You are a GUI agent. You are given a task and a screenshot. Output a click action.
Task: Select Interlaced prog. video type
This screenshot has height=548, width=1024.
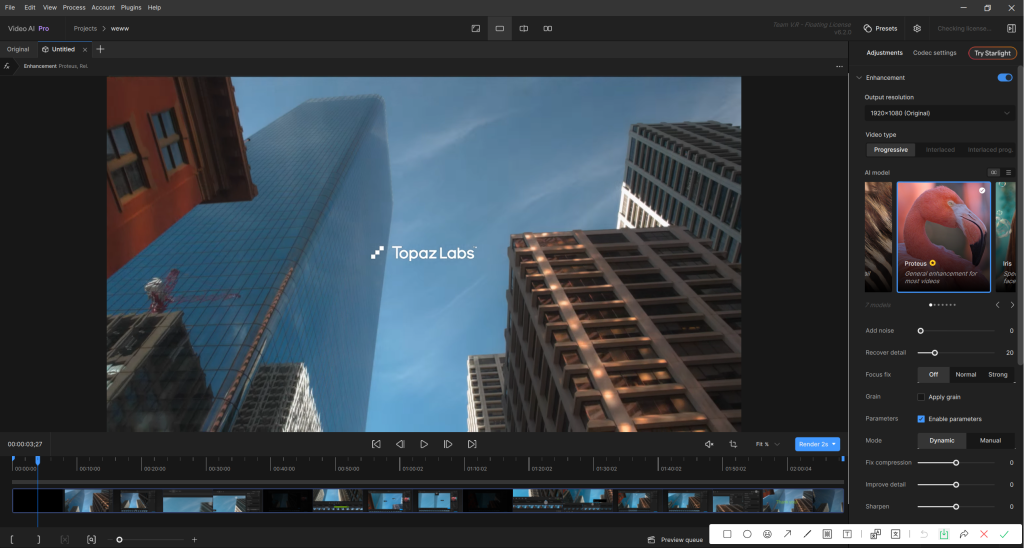(x=990, y=150)
